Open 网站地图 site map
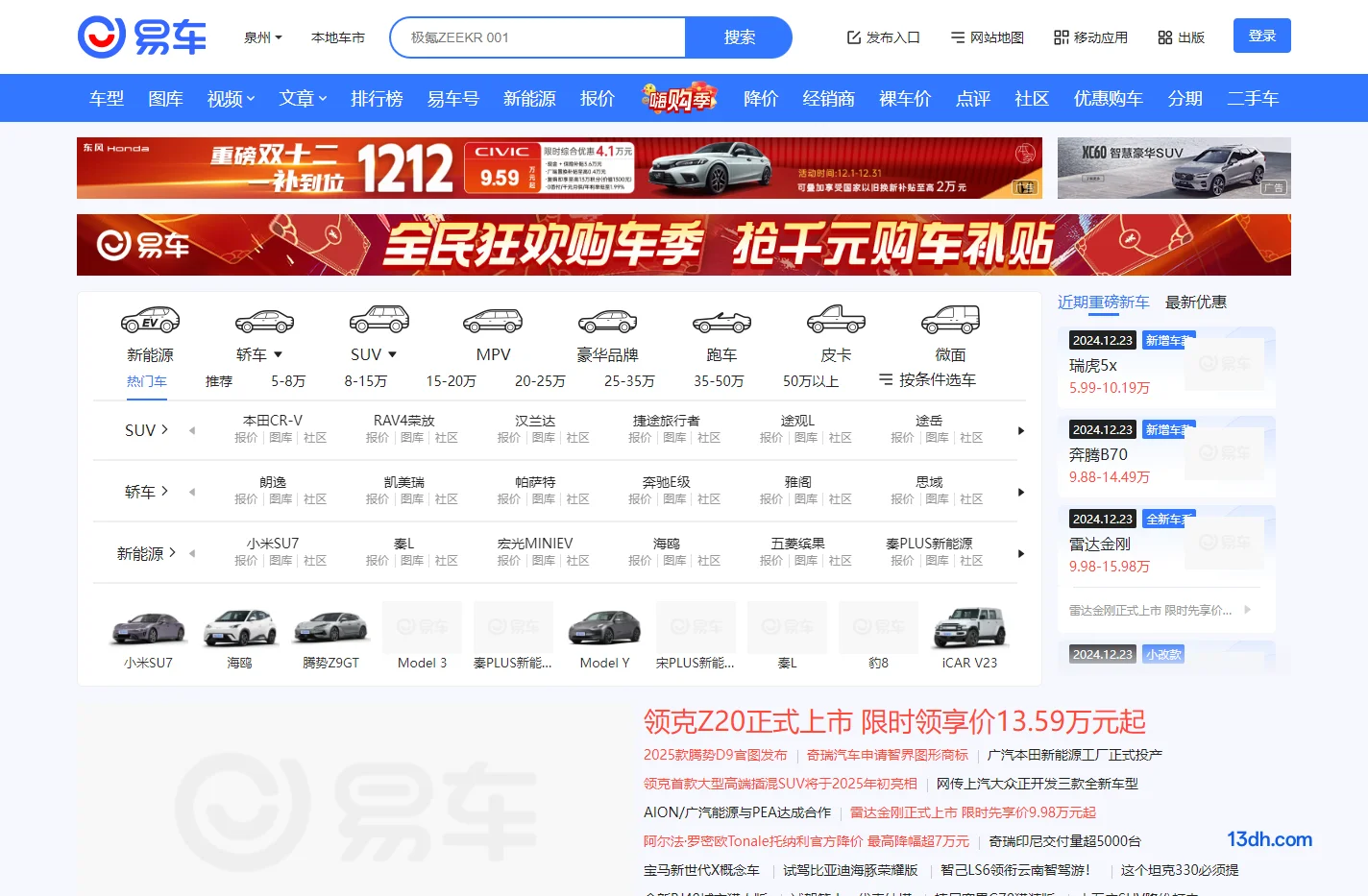Screen dimensions: 1368x896 (x=987, y=37)
